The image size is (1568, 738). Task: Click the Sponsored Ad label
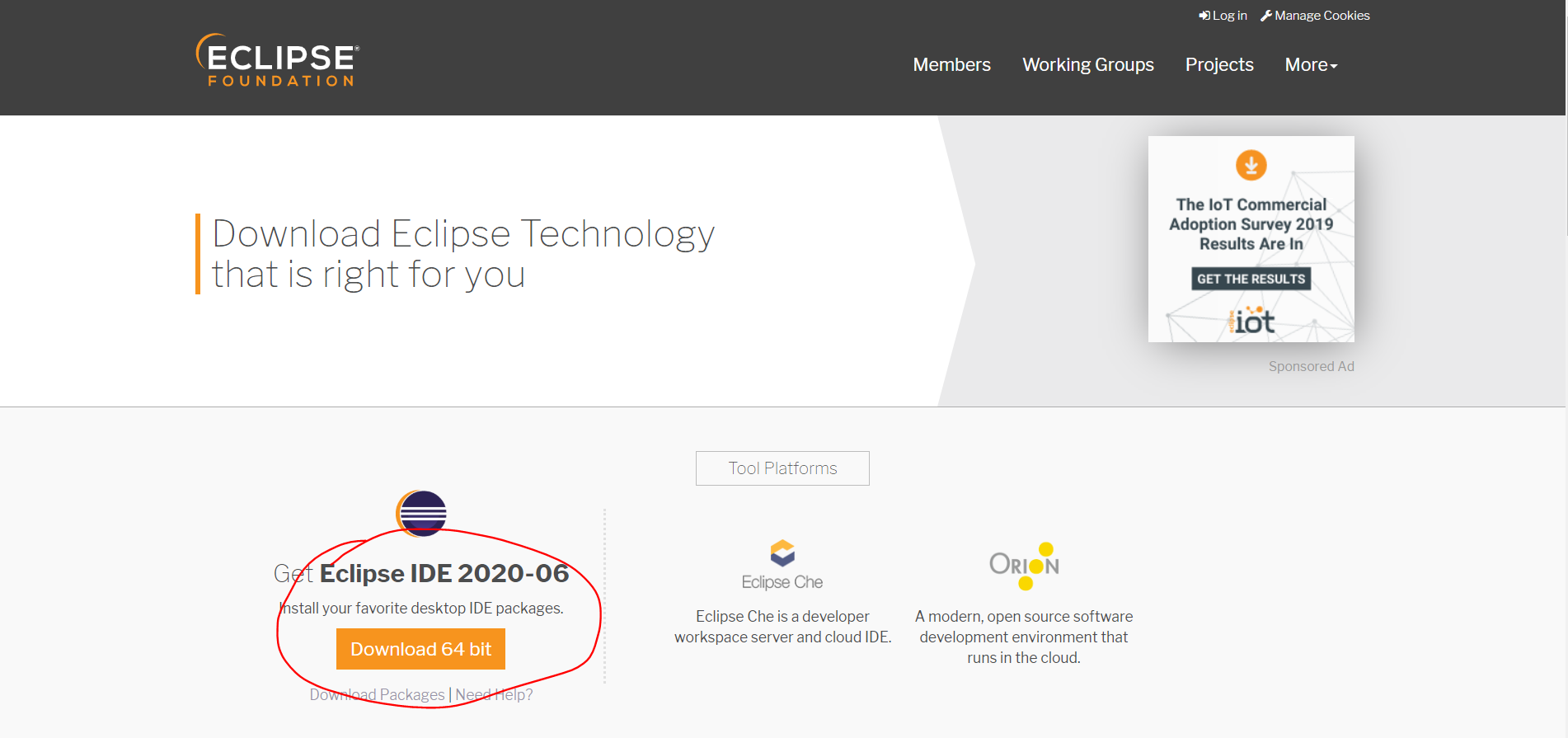(1311, 366)
